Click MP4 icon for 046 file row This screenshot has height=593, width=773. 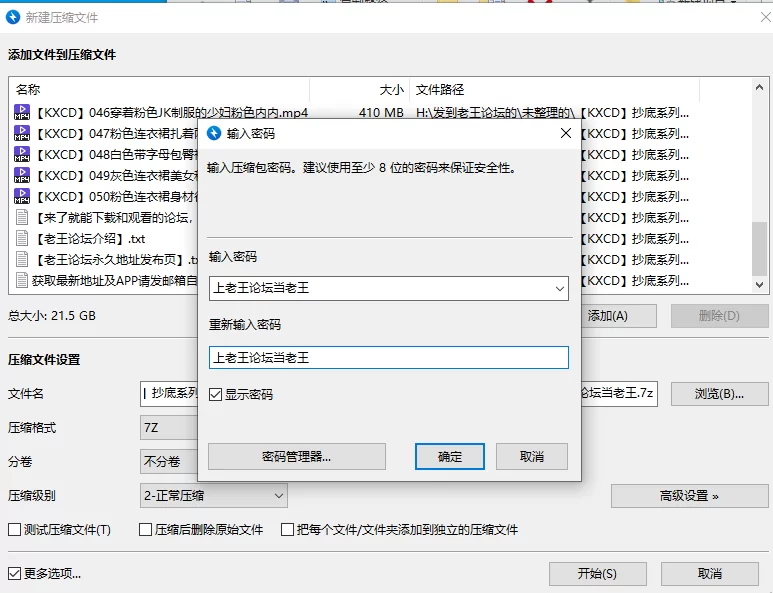tap(22, 112)
